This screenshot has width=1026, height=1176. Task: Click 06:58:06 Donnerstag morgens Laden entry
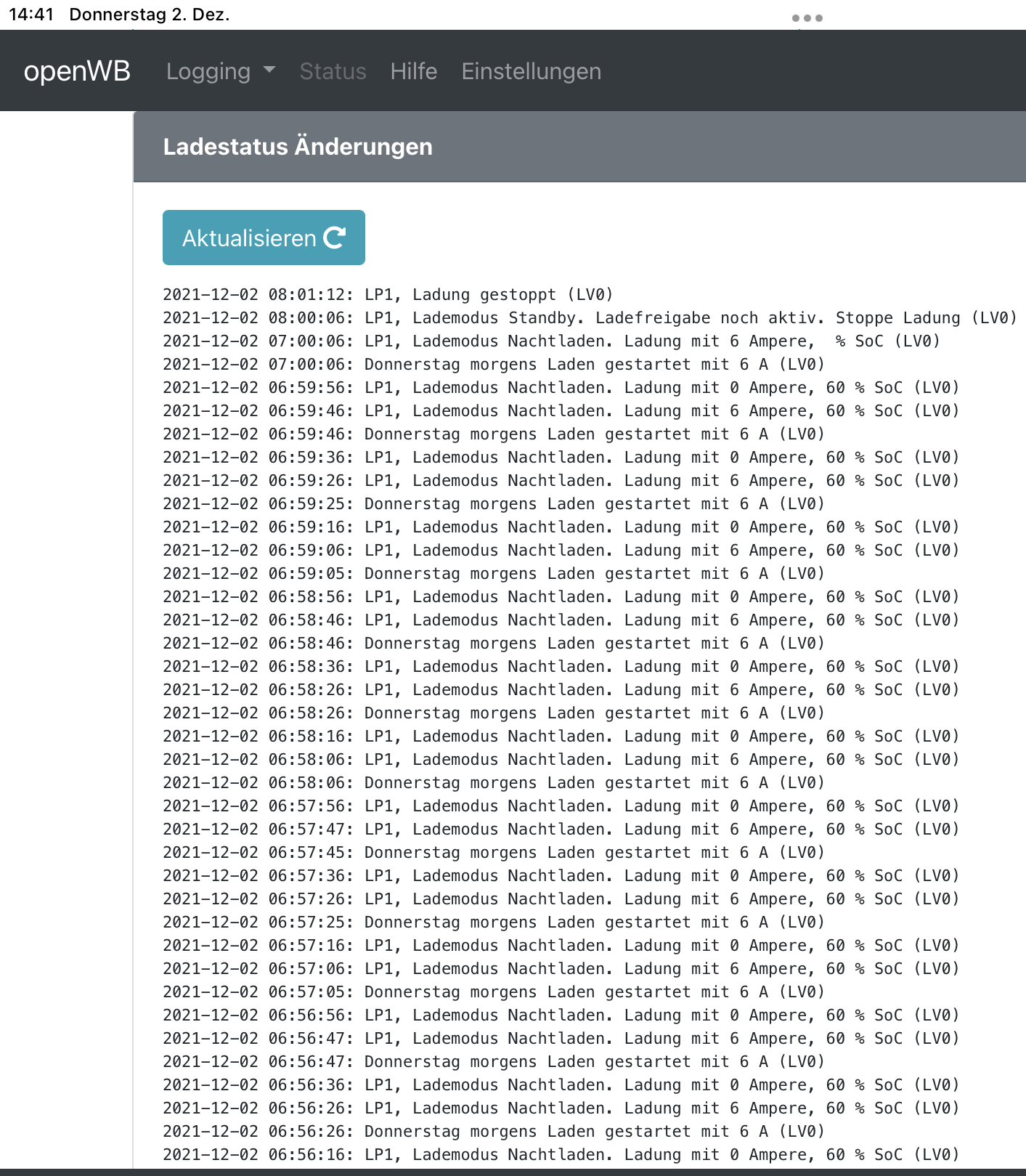(x=494, y=782)
